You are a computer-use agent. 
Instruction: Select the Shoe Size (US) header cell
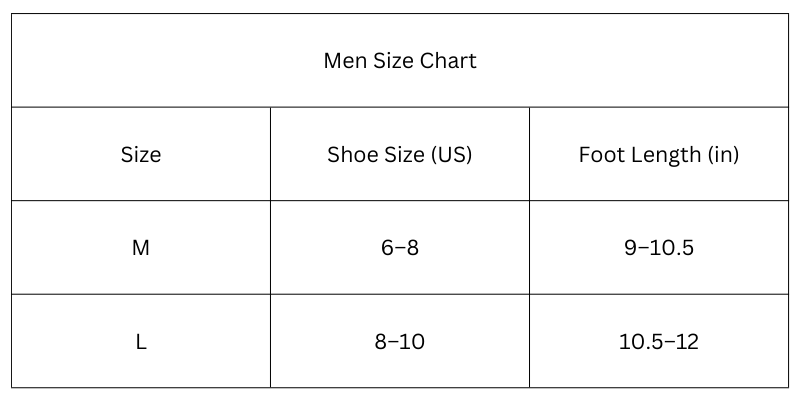[x=400, y=154]
